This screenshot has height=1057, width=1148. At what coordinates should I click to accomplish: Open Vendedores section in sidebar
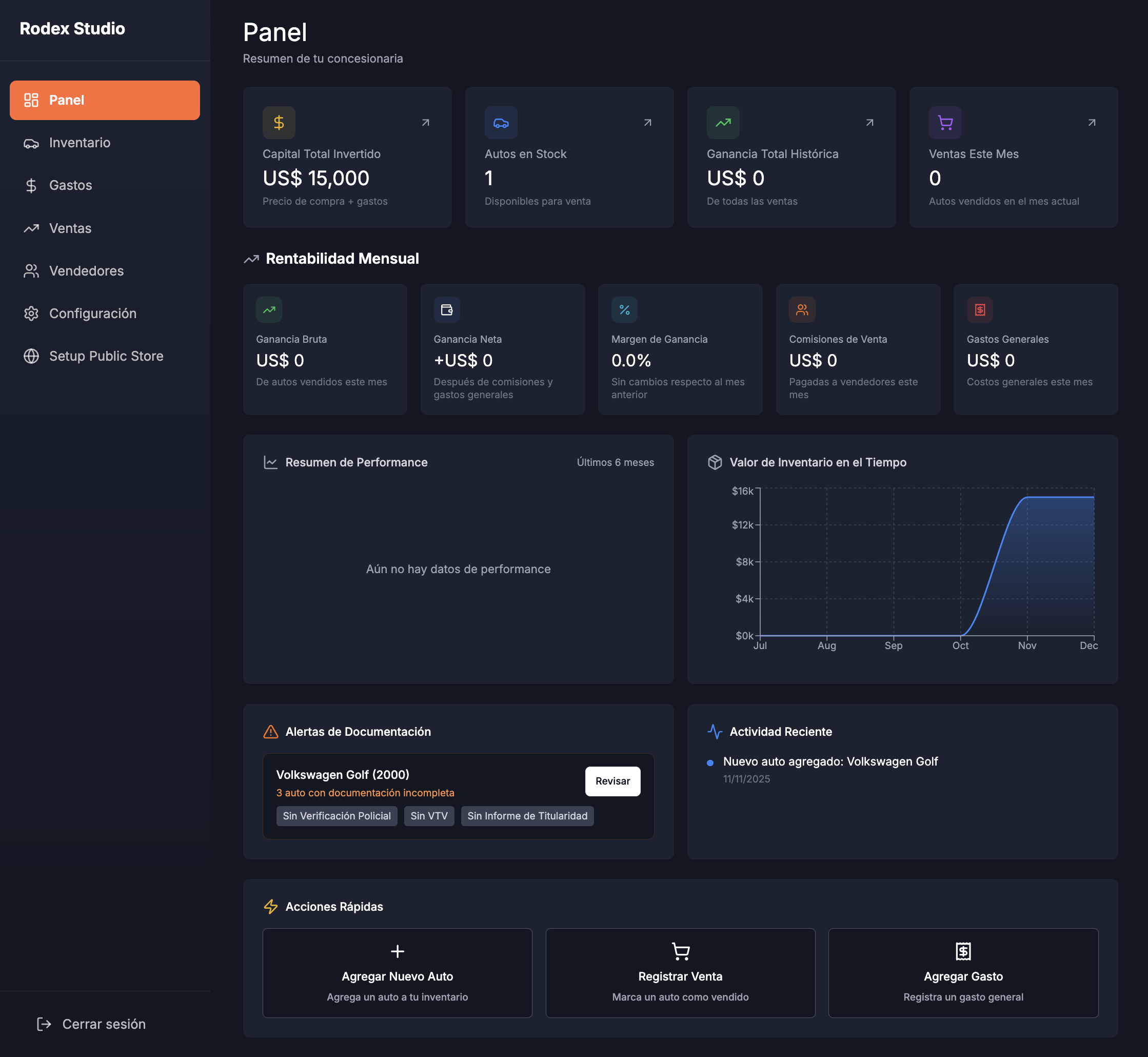pyautogui.click(x=86, y=270)
